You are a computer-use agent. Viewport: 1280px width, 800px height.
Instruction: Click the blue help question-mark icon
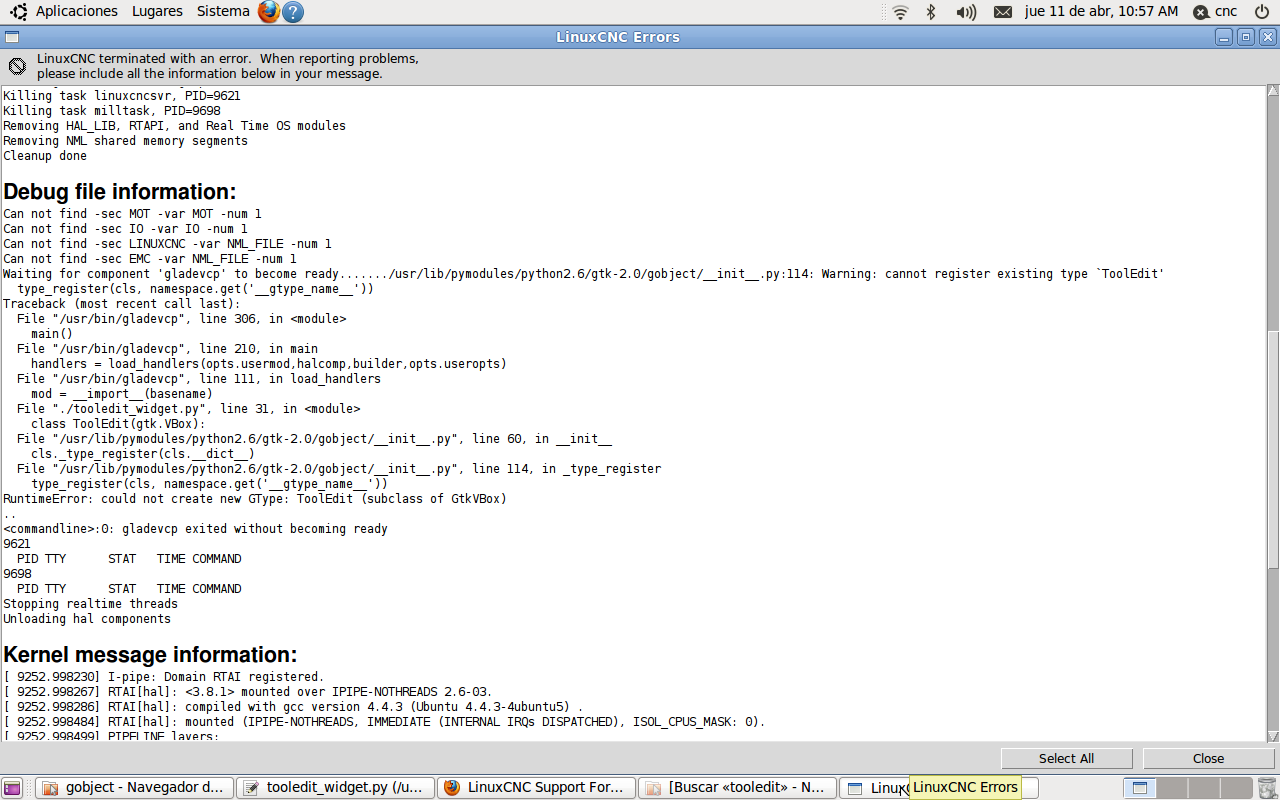tap(293, 11)
